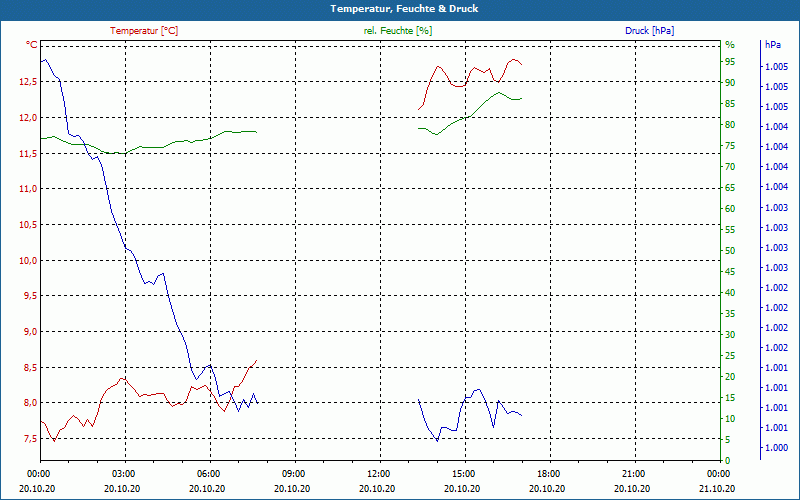Click '9,0' on the temperature axis
Viewport: 800px width, 500px height.
pos(30,332)
